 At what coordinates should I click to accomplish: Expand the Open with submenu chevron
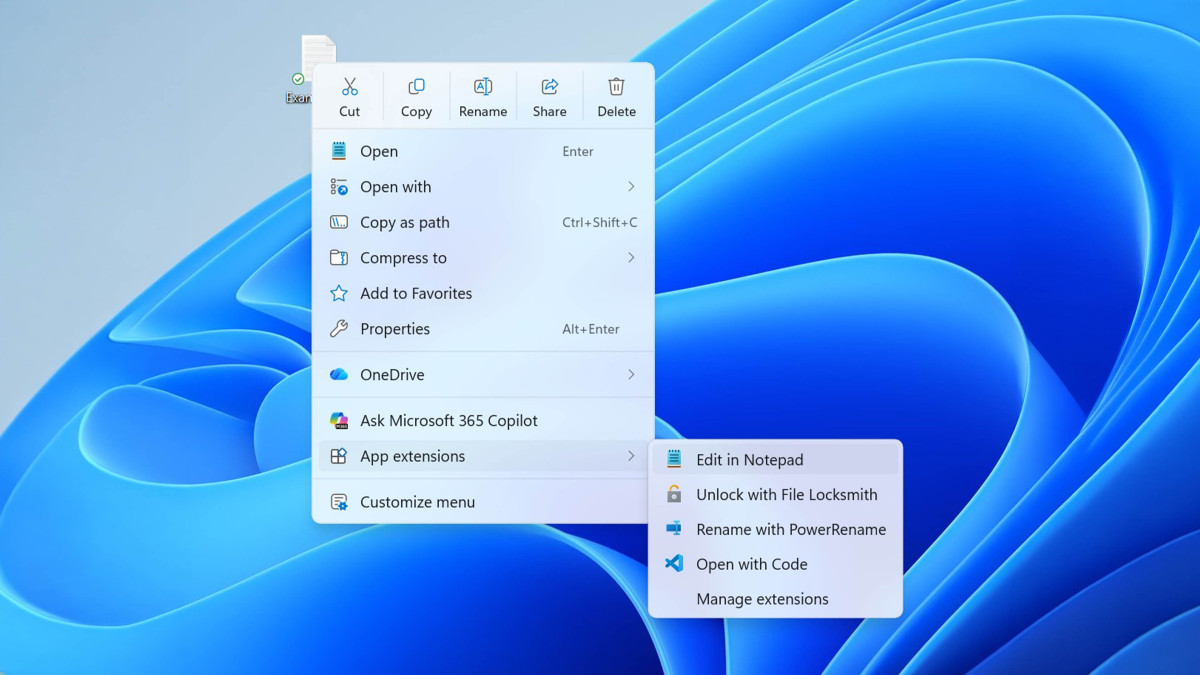(631, 187)
